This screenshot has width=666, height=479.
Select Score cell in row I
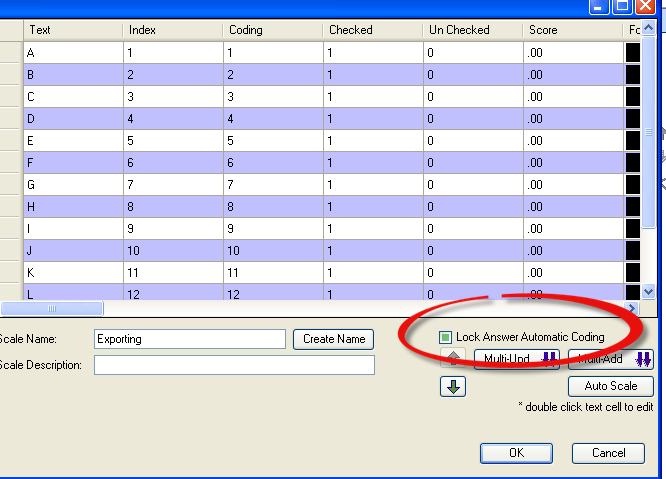[x=573, y=229]
